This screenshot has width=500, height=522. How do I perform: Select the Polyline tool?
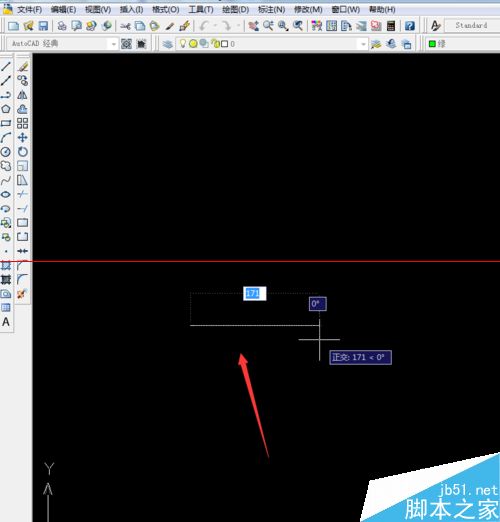(6, 95)
